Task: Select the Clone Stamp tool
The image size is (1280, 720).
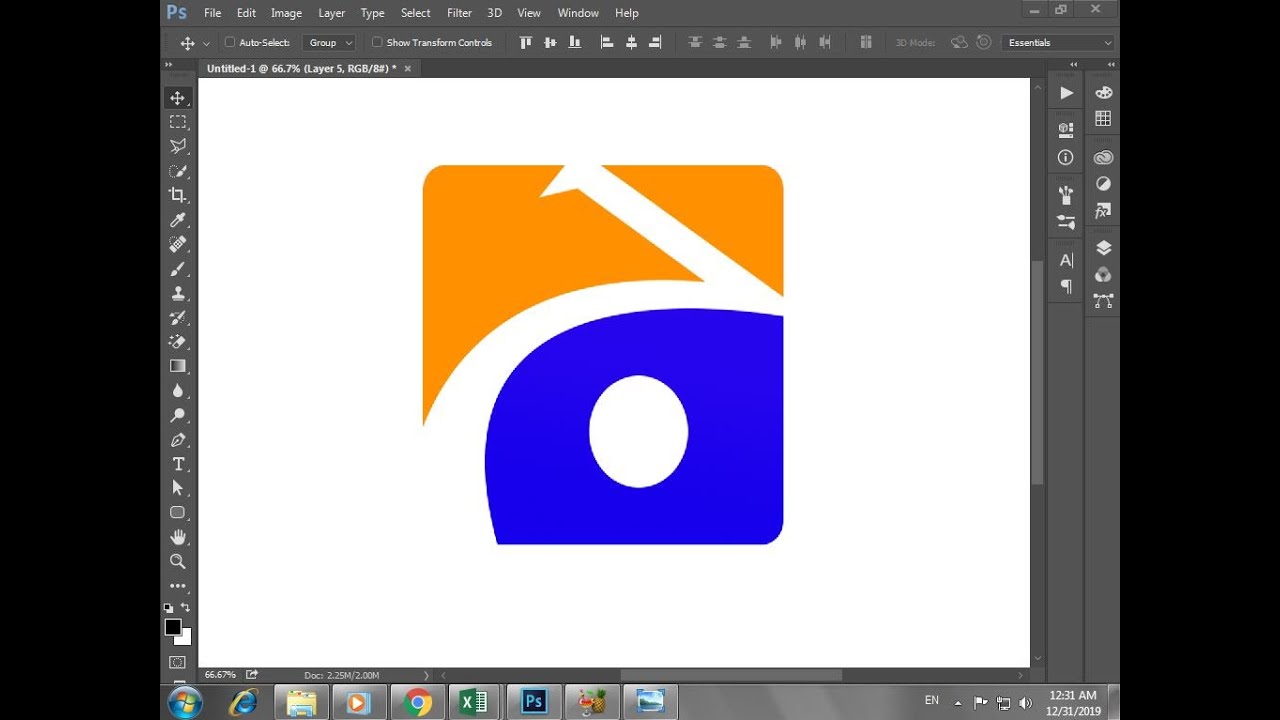Action: [x=178, y=293]
